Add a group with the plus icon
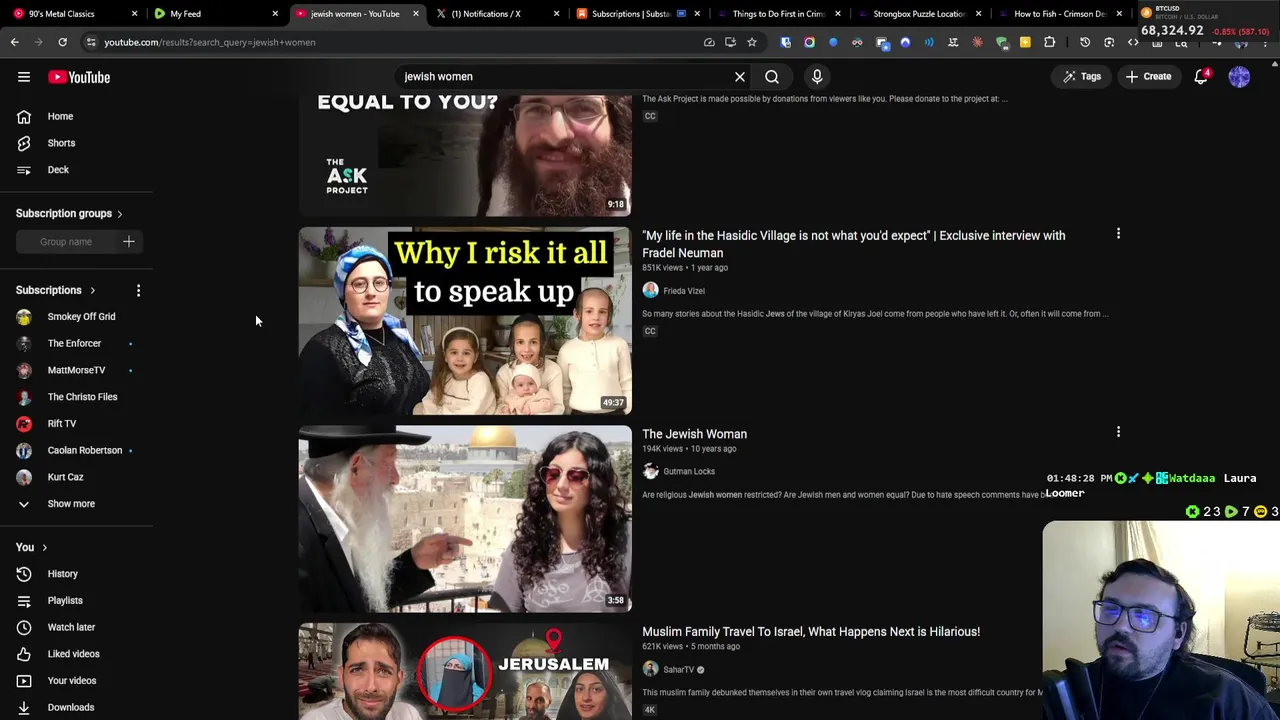 point(128,242)
